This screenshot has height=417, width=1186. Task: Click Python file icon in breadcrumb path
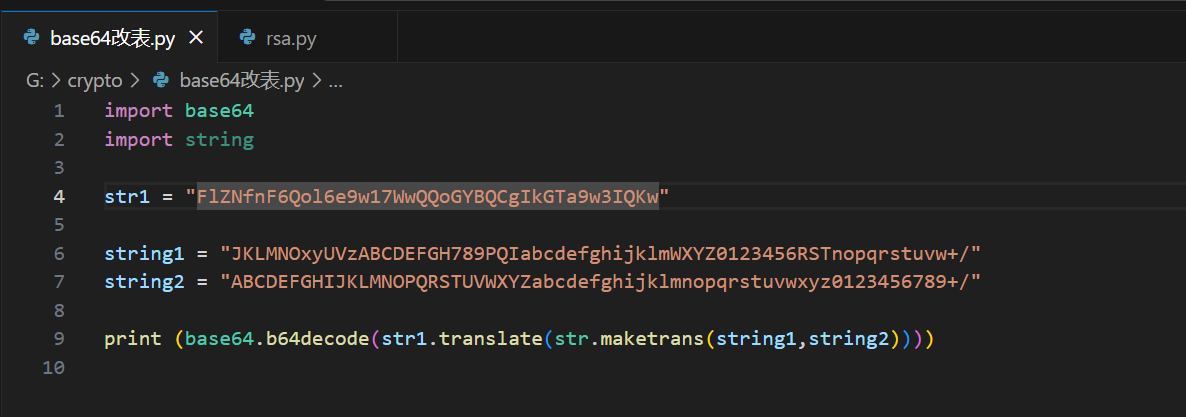[x=160, y=81]
